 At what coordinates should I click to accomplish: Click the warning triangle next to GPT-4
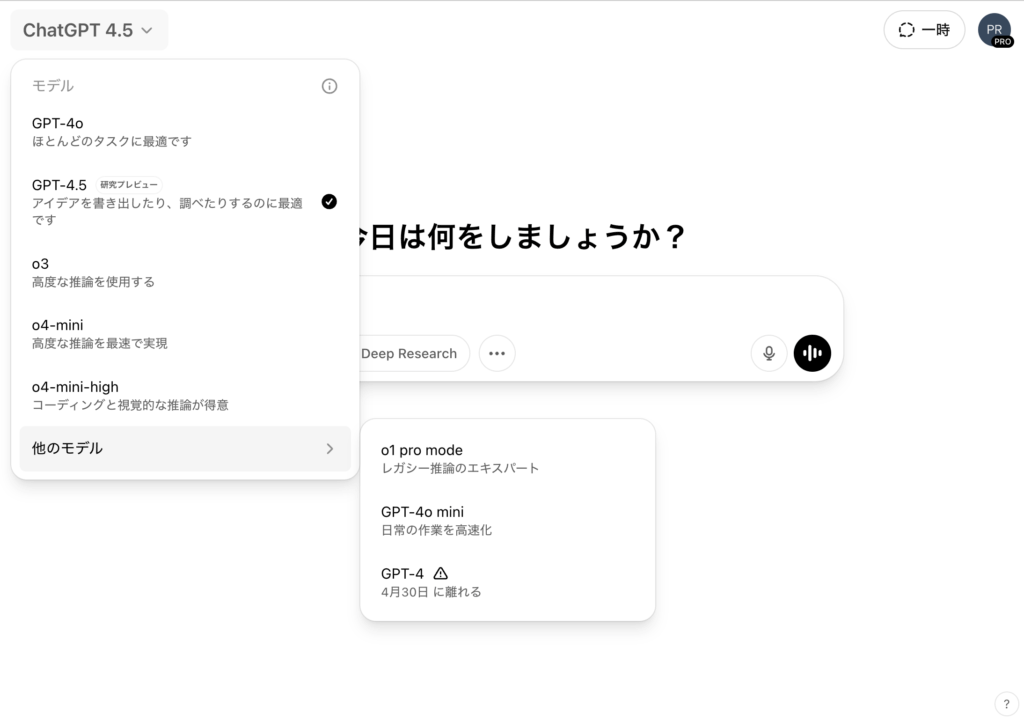coord(441,573)
